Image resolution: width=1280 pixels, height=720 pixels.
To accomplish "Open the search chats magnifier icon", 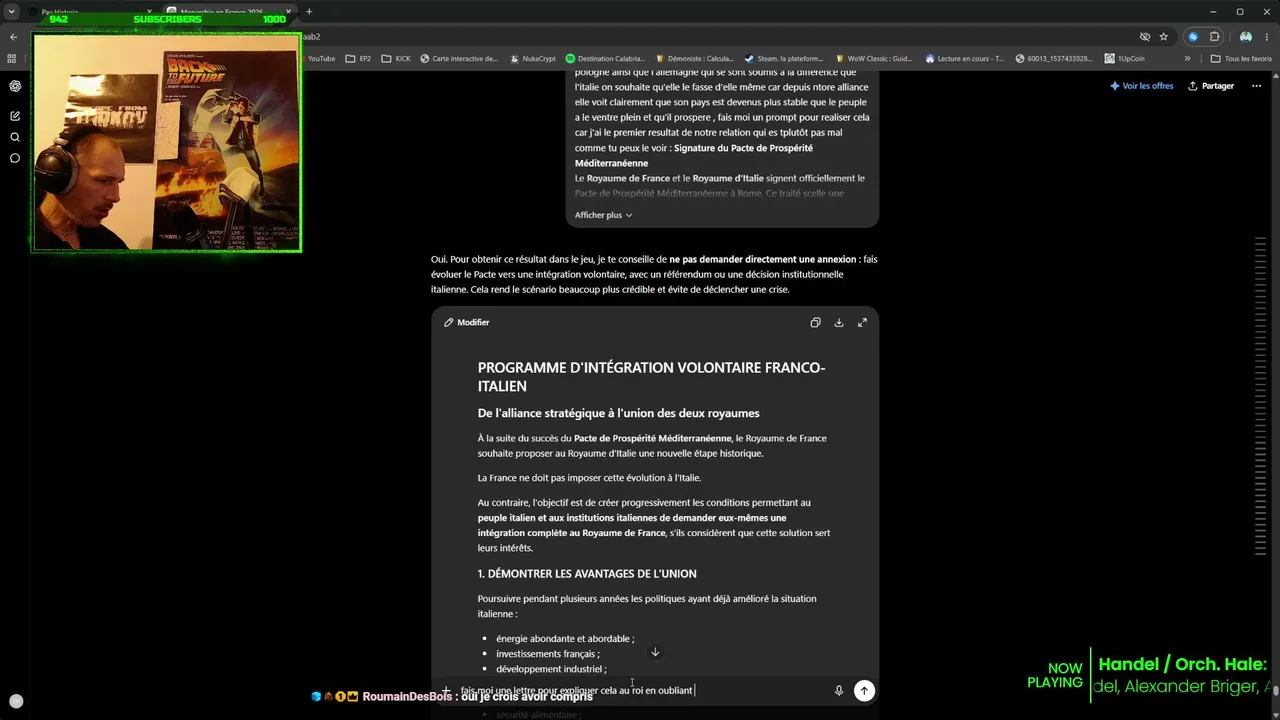I will pyautogui.click(x=15, y=137).
